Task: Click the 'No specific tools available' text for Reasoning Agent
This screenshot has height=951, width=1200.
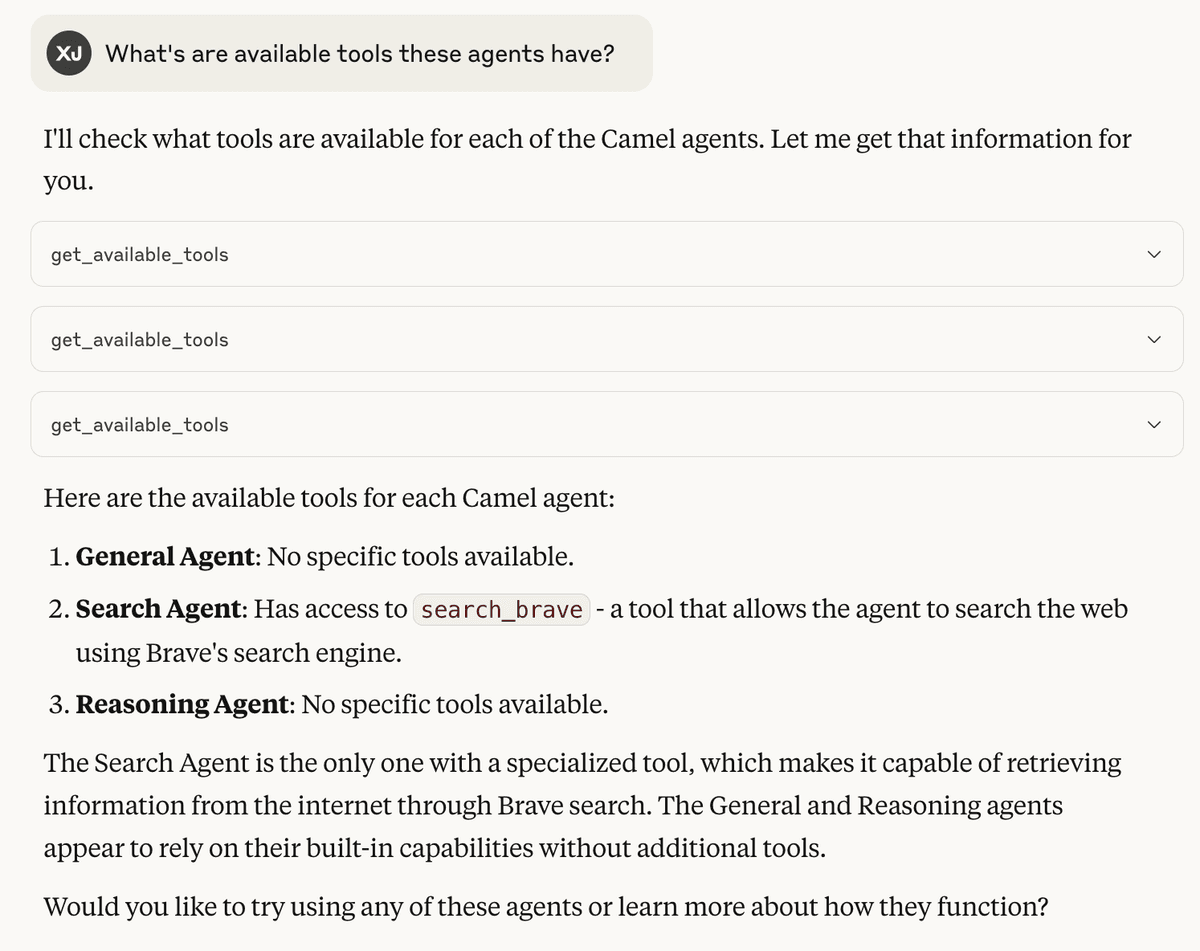Action: pyautogui.click(x=454, y=704)
